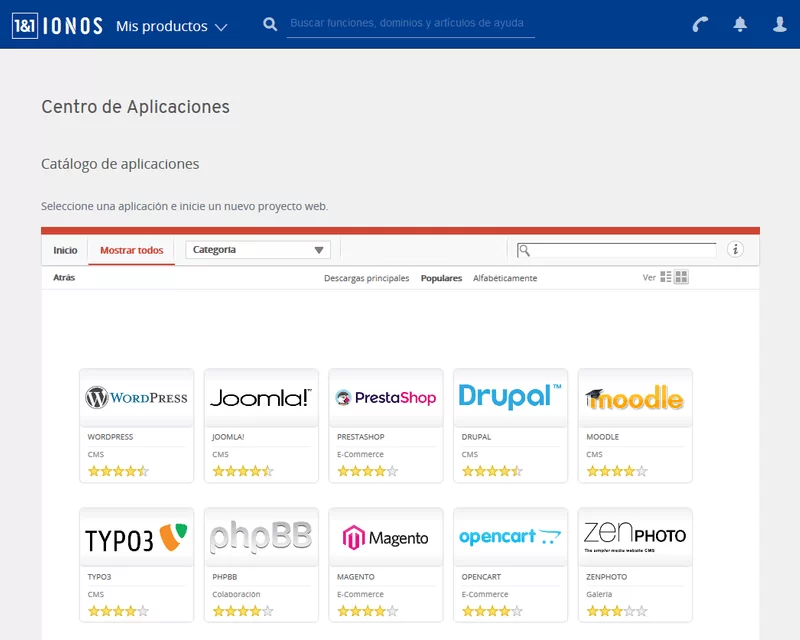Click the Drupal star rating
This screenshot has height=640, width=800.
pyautogui.click(x=492, y=471)
